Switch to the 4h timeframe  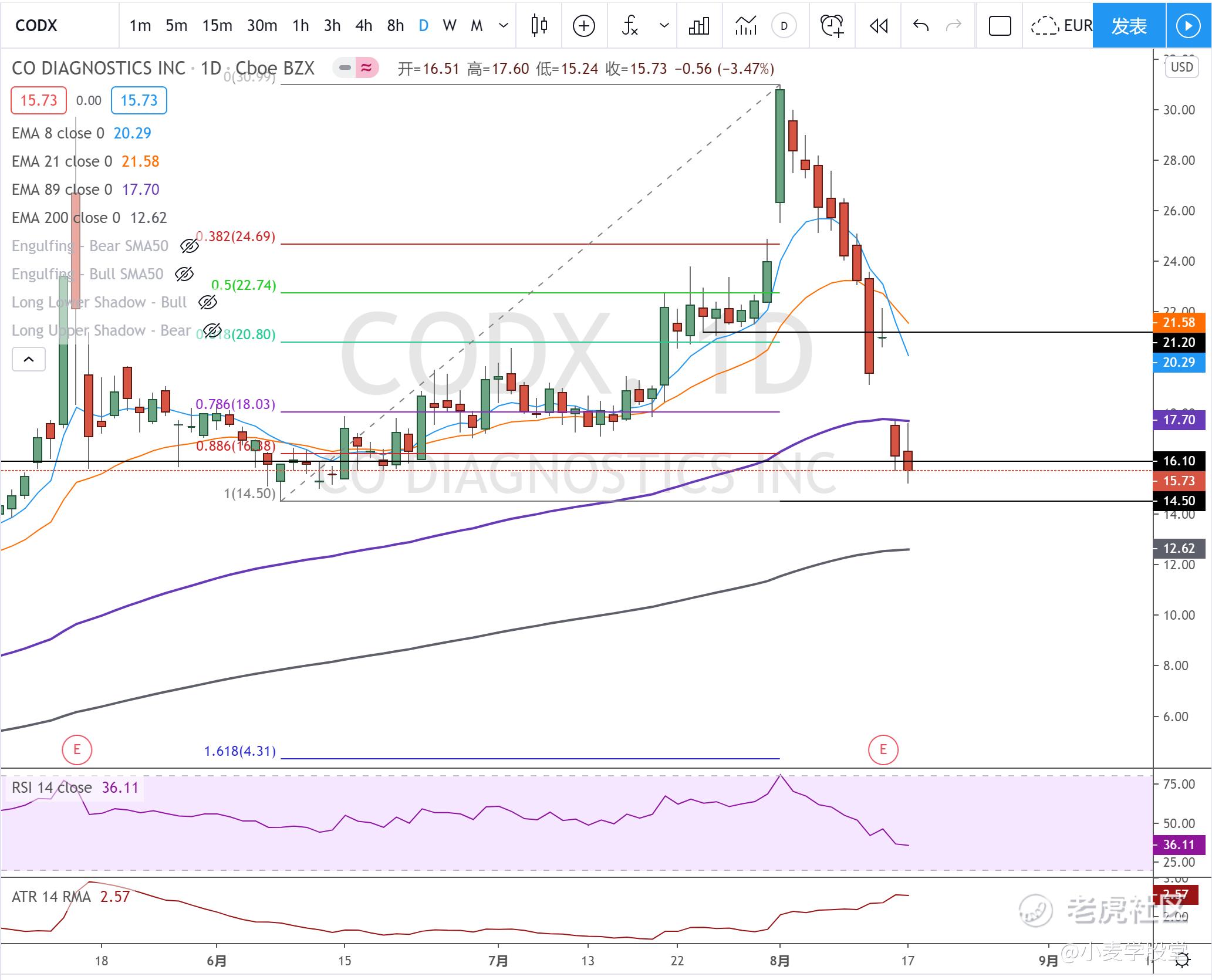coord(363,25)
